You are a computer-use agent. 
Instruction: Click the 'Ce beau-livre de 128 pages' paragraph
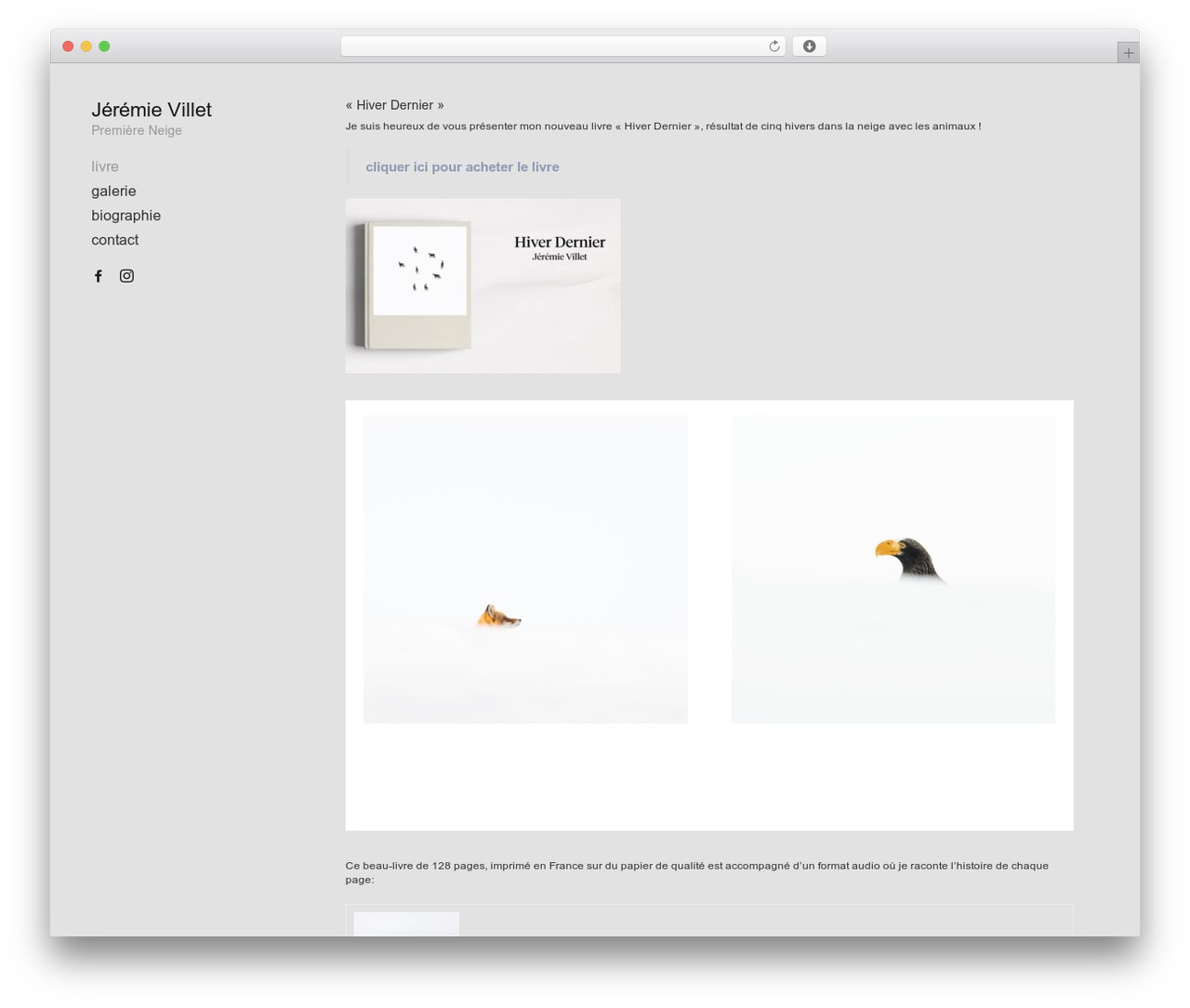[697, 872]
